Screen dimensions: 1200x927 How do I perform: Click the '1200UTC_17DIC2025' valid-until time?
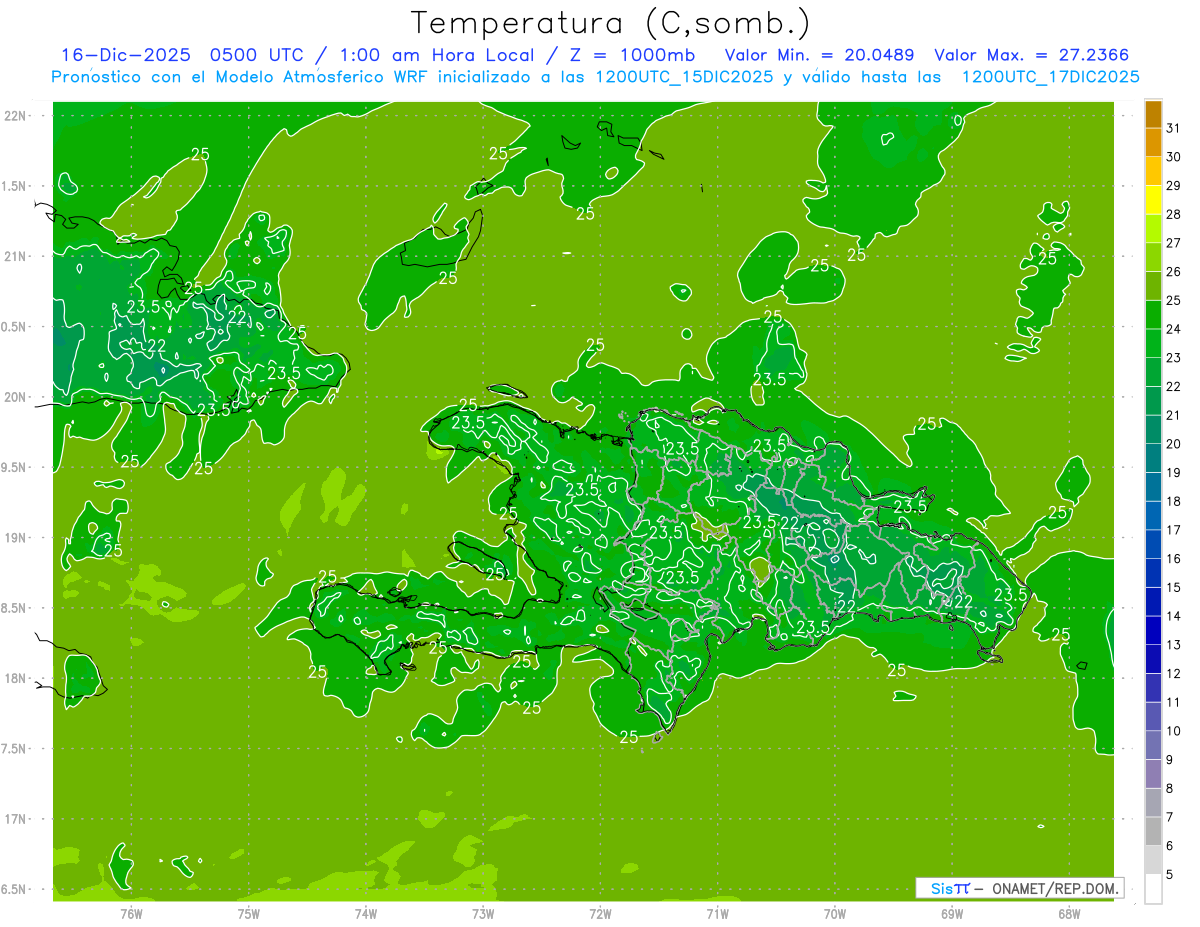pyautogui.click(x=1050, y=77)
